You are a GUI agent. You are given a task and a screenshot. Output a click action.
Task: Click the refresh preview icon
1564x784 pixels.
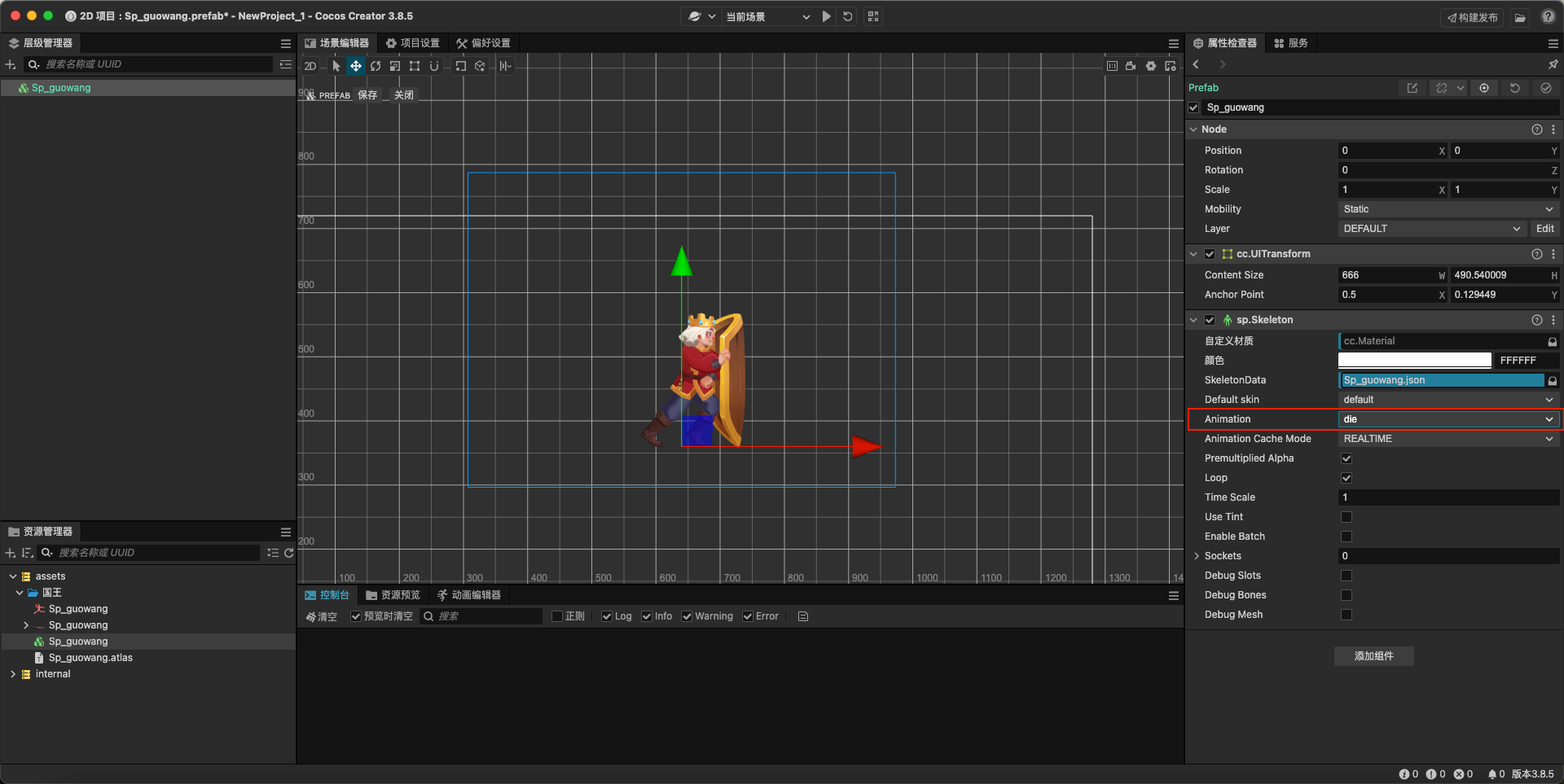pos(848,16)
